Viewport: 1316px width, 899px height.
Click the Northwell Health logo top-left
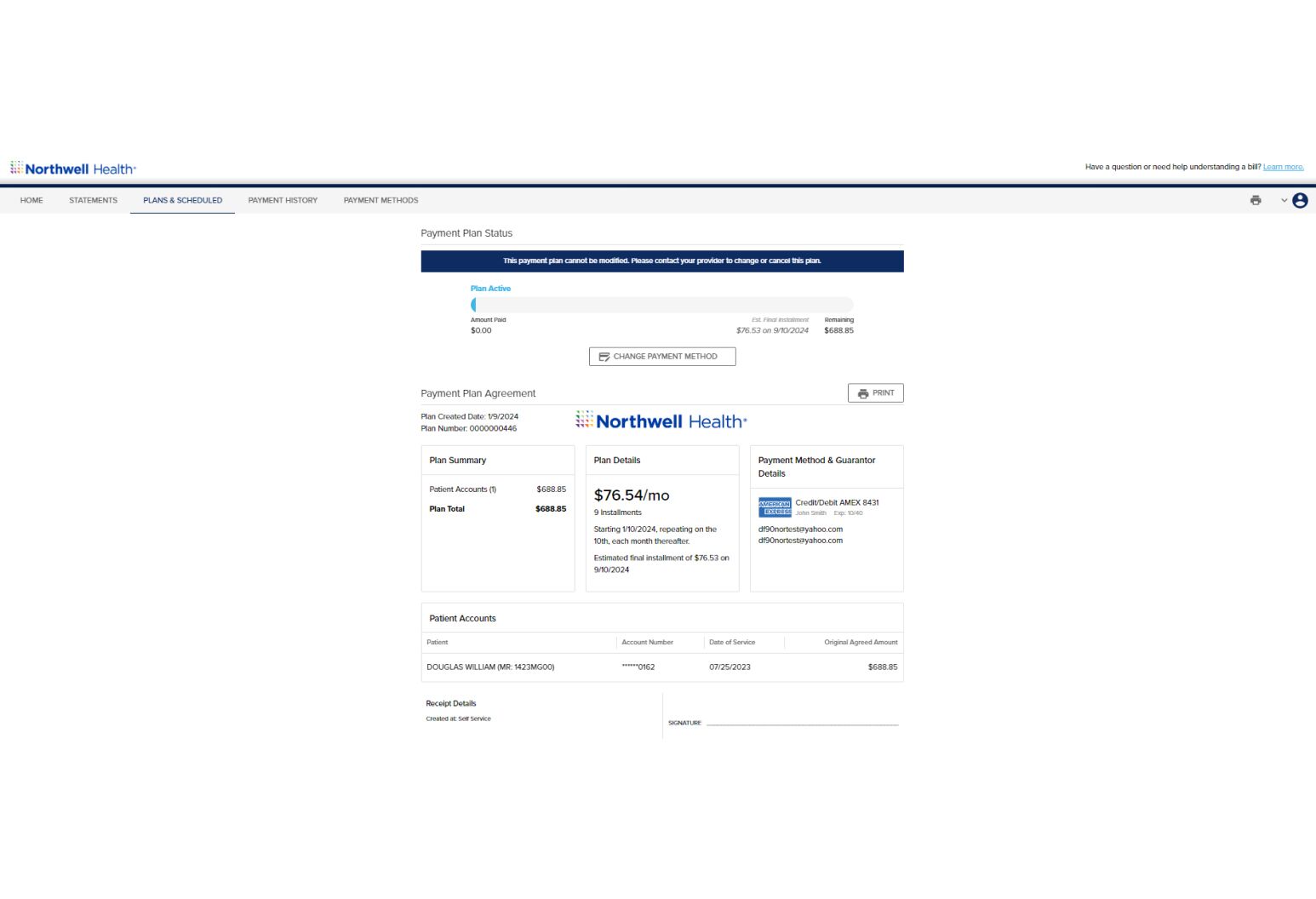[73, 167]
